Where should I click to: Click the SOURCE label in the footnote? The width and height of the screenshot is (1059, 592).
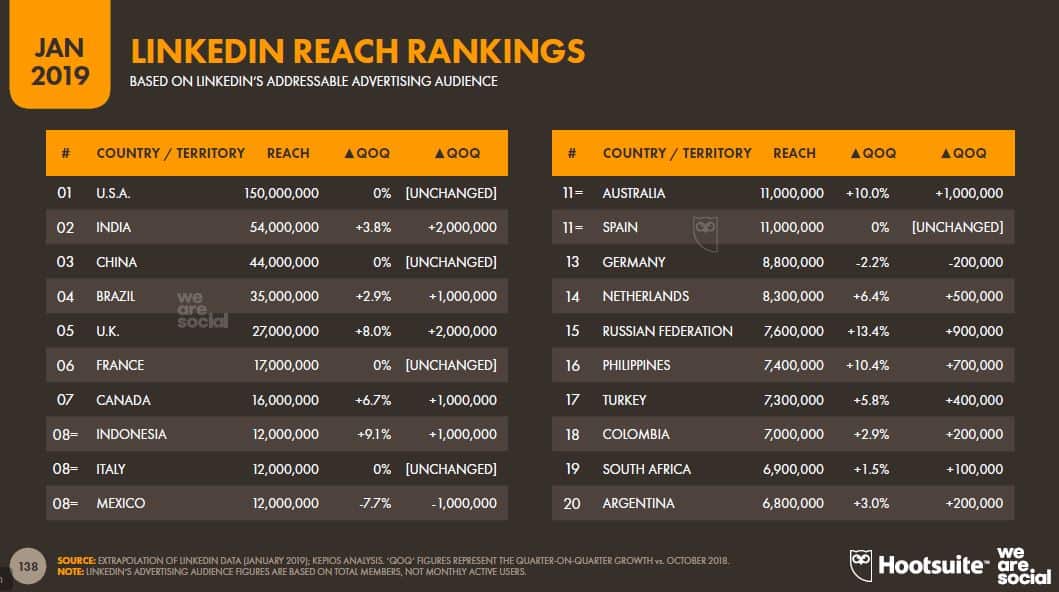pyautogui.click(x=76, y=560)
